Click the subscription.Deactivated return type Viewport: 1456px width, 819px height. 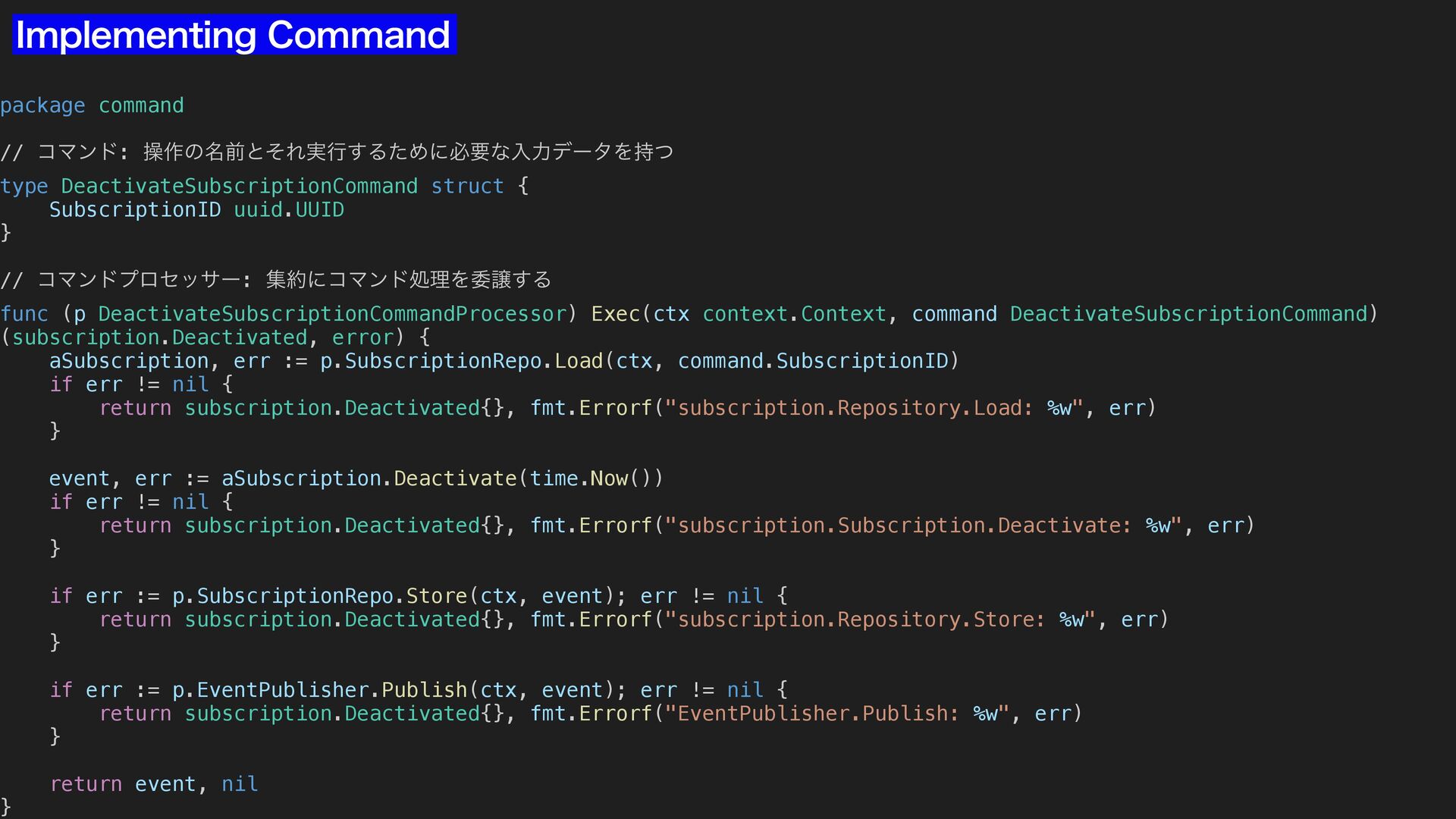click(159, 337)
